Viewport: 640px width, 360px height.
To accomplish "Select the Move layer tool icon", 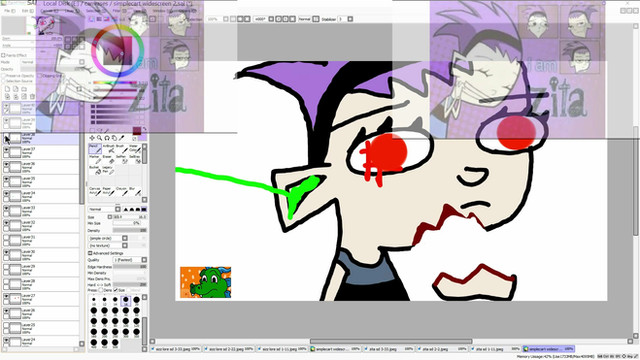I will [92, 138].
